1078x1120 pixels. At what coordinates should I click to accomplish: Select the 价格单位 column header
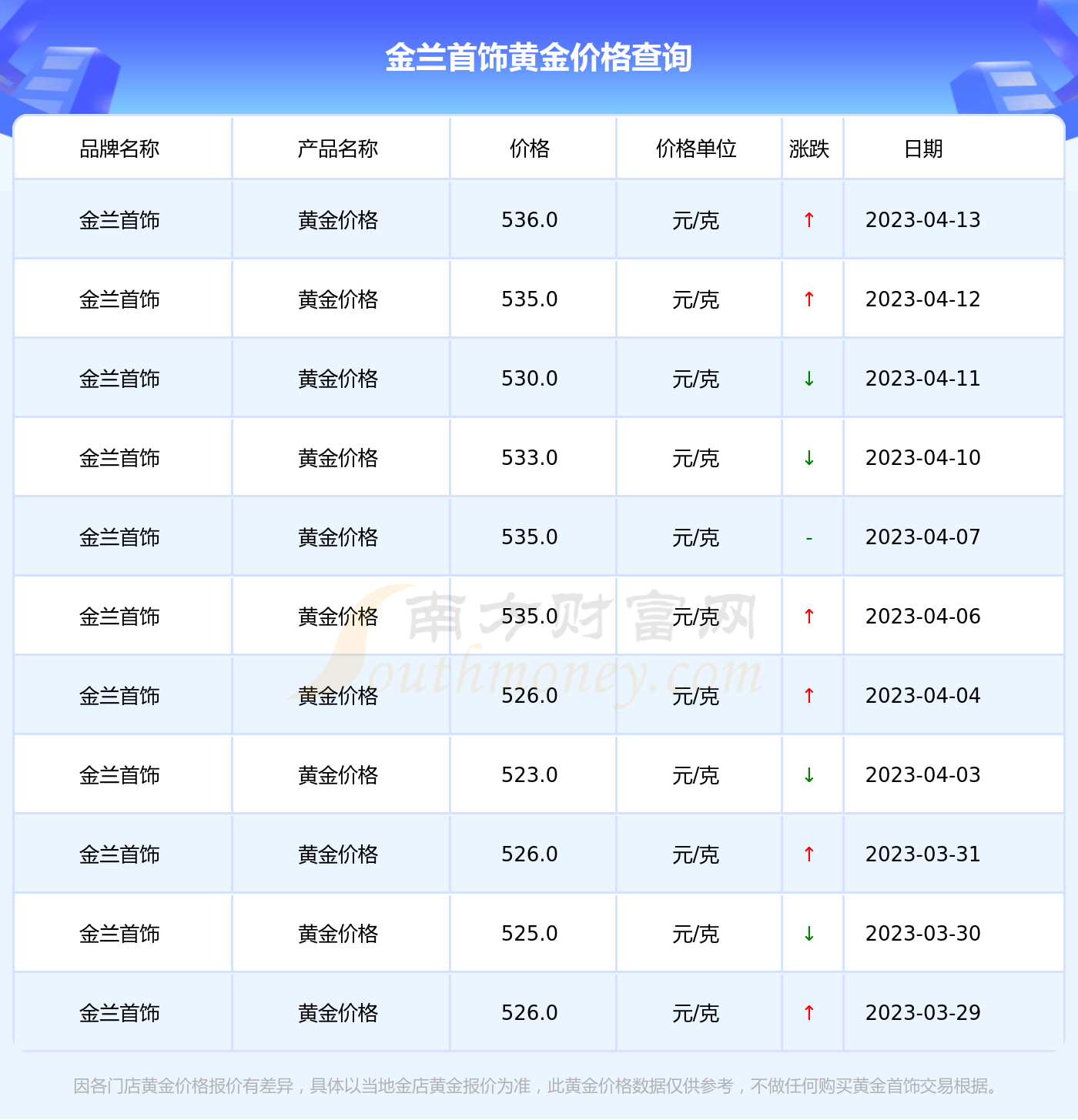click(696, 149)
